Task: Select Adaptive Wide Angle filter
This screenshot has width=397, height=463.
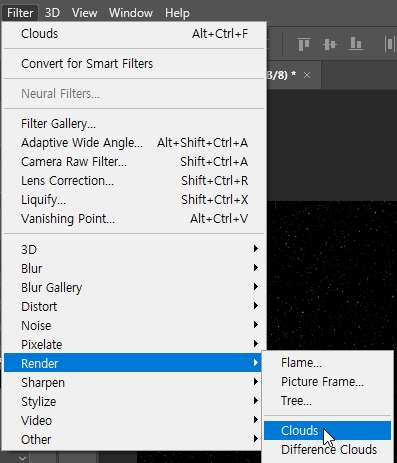Action: coord(134,143)
